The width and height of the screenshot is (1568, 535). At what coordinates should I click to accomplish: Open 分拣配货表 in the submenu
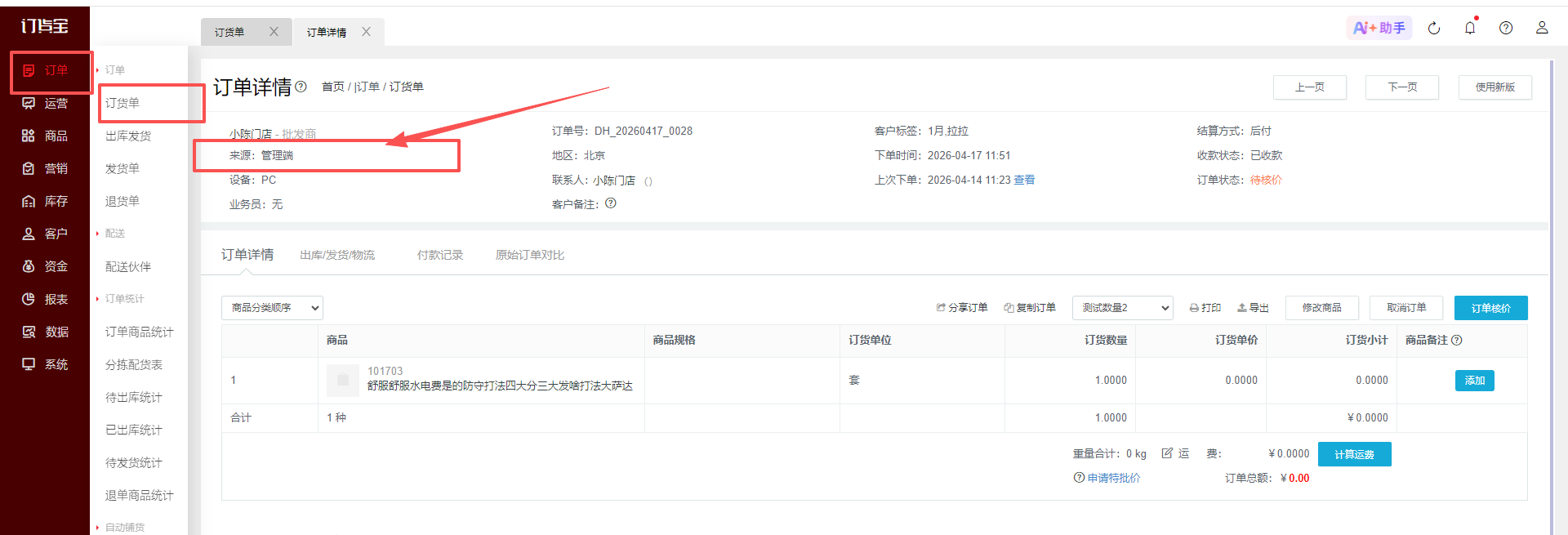point(134,365)
